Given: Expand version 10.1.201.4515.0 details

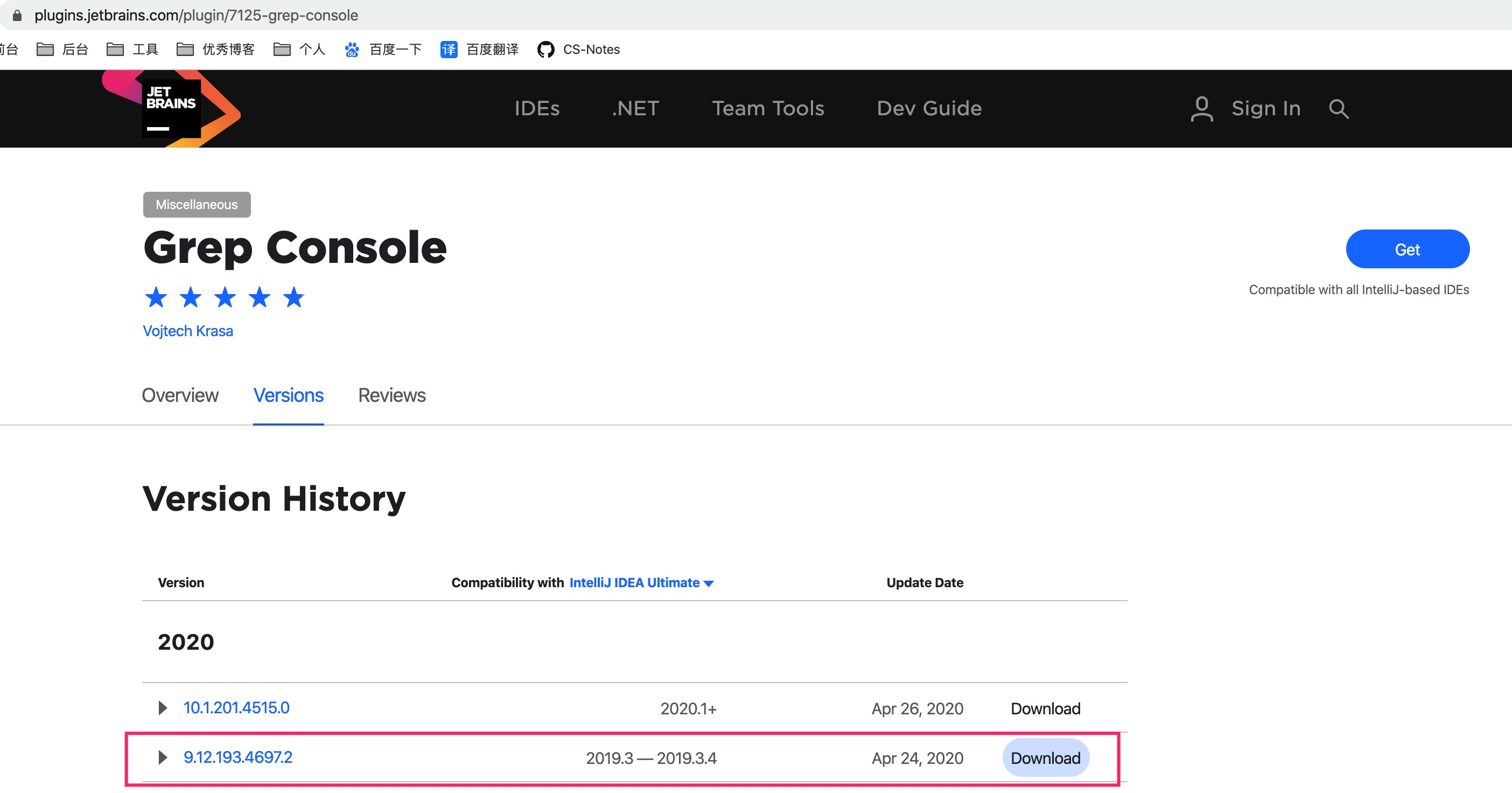Looking at the screenshot, I should pos(163,708).
